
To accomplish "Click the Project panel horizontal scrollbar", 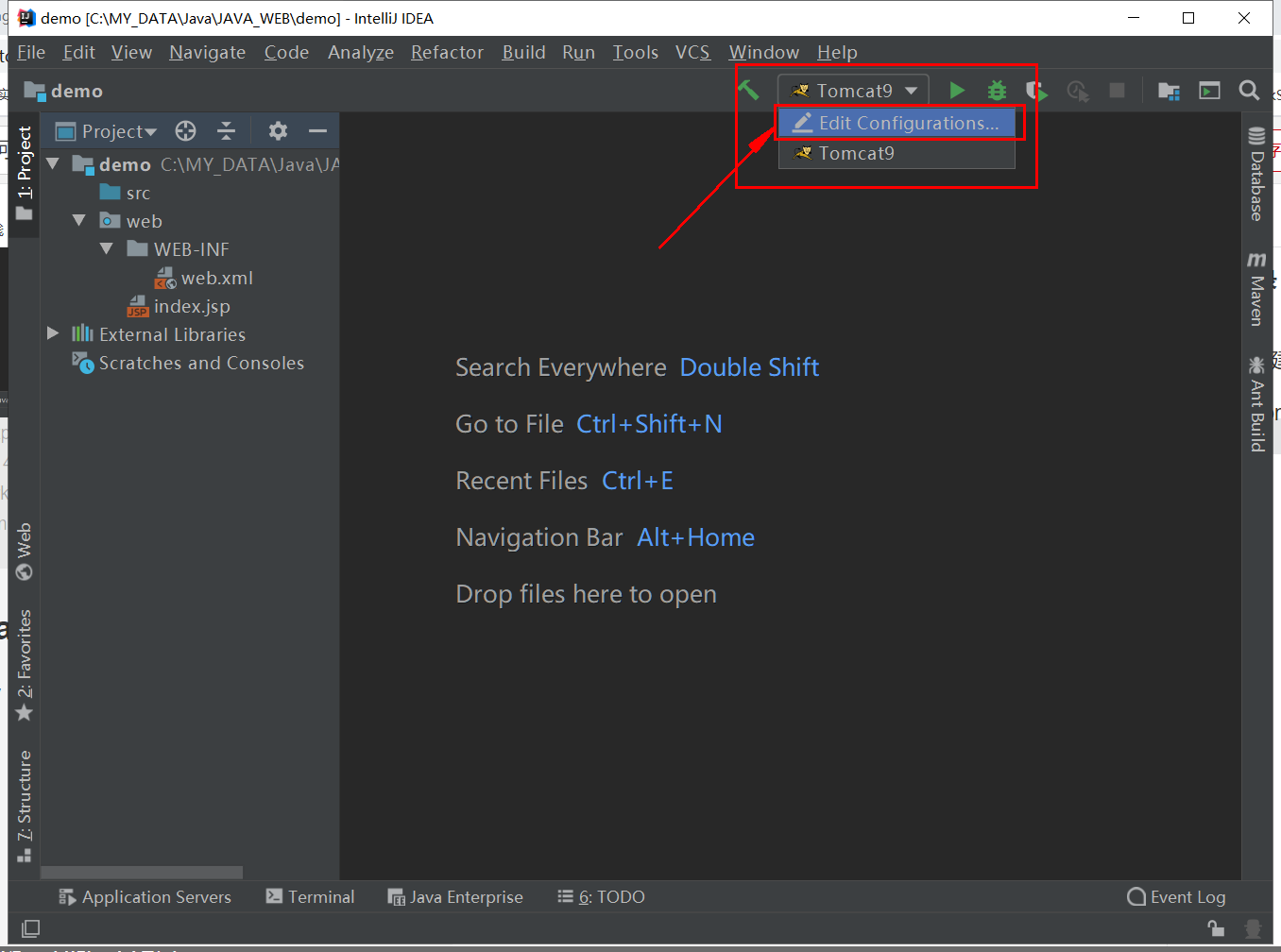I will 142,873.
